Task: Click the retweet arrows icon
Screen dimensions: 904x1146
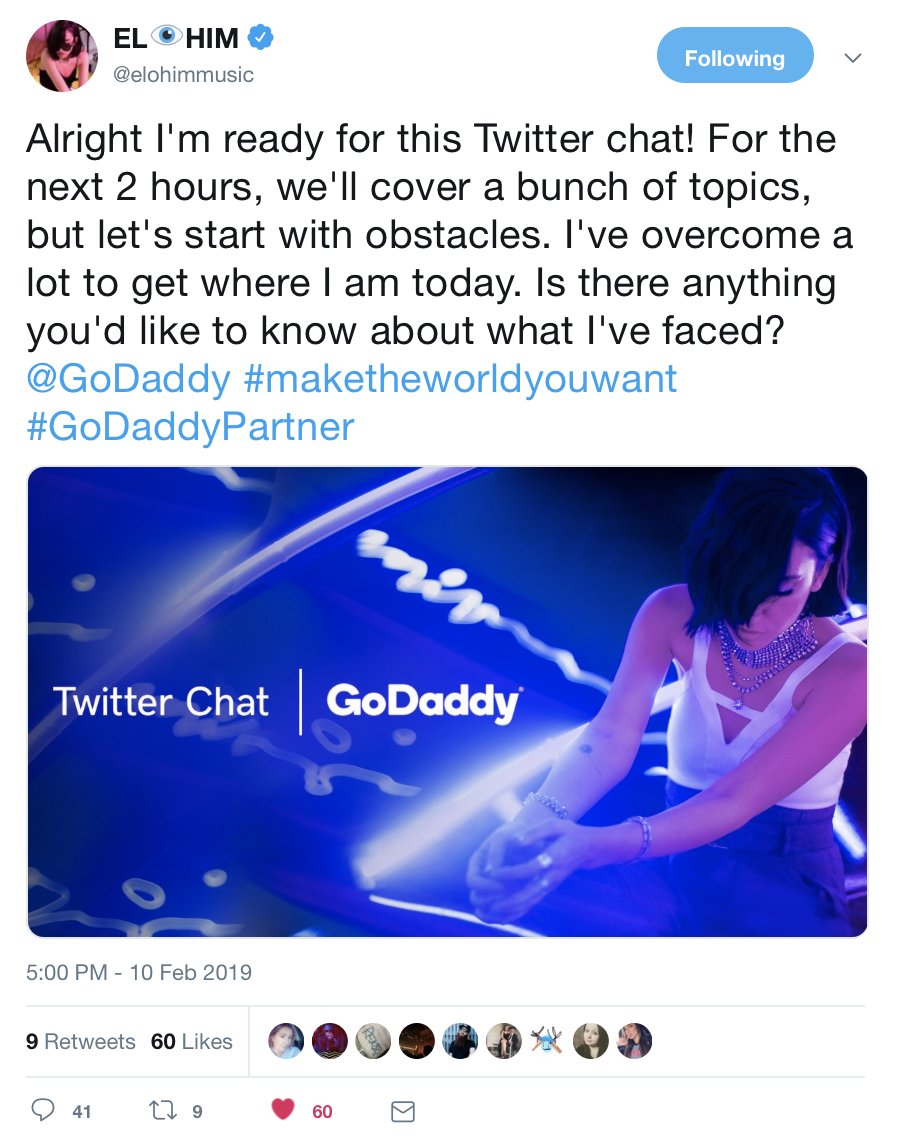Action: click(160, 1110)
